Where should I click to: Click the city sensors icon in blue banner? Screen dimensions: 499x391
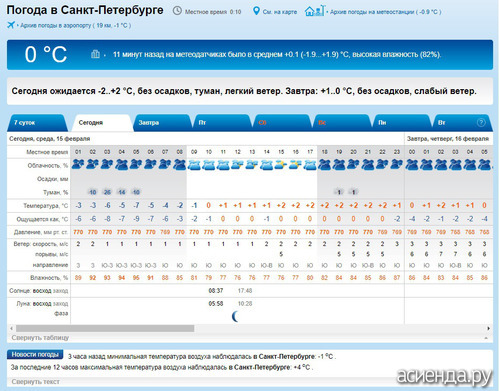(95, 54)
